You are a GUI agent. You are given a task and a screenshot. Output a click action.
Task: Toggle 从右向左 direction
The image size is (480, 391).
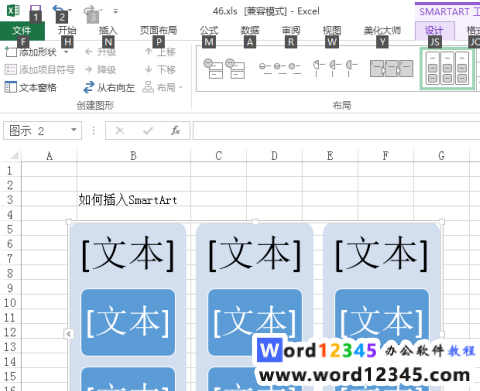109,87
